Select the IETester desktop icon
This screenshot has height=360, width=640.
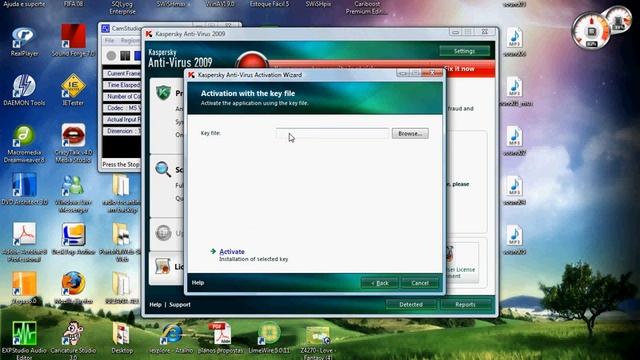[x=73, y=90]
